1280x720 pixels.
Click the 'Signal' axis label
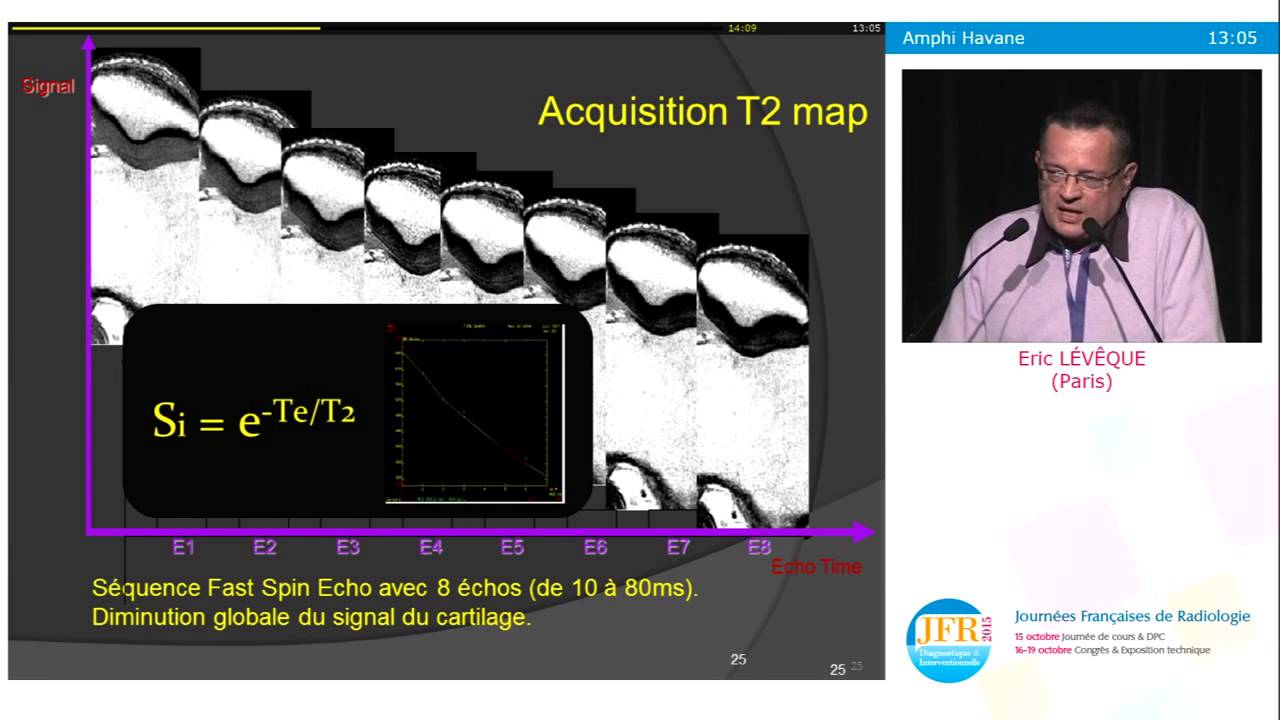(x=48, y=86)
